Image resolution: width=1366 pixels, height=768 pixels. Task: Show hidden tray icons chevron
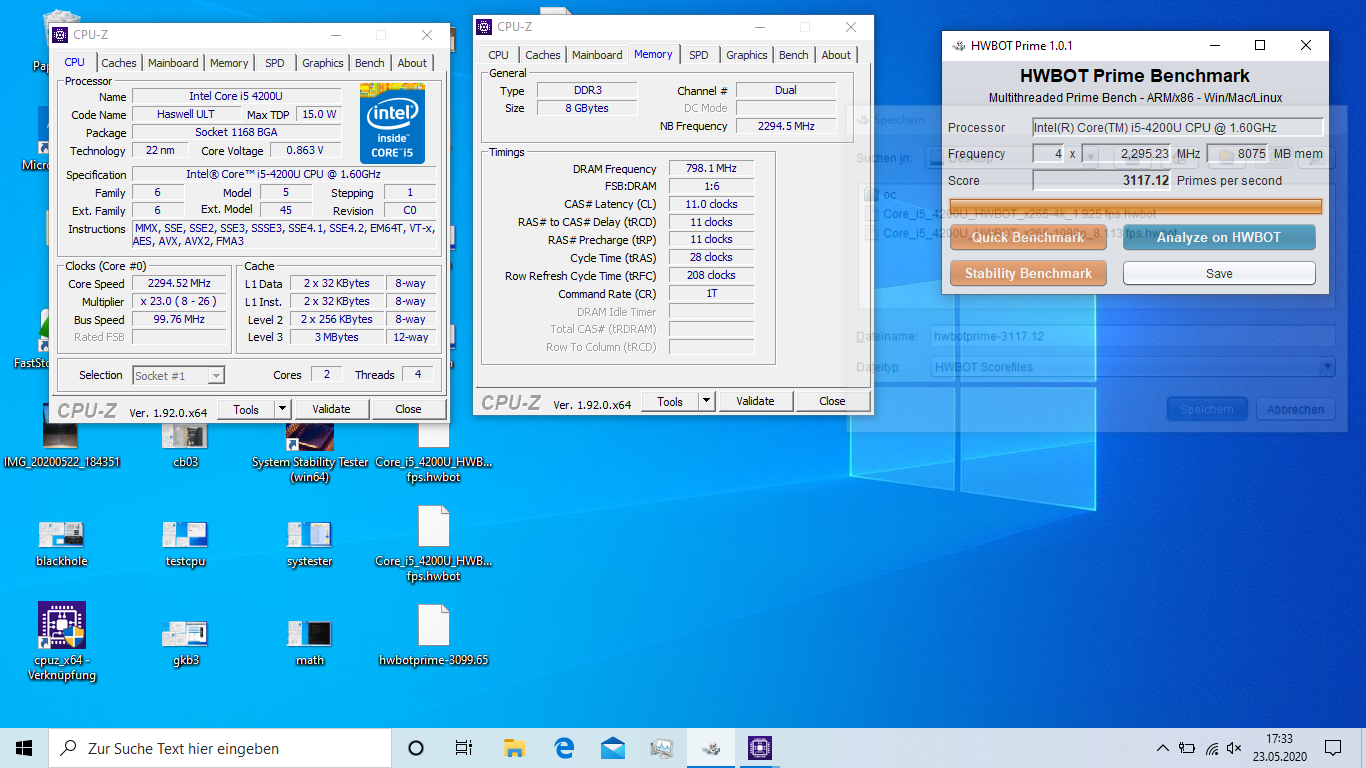click(x=1163, y=748)
